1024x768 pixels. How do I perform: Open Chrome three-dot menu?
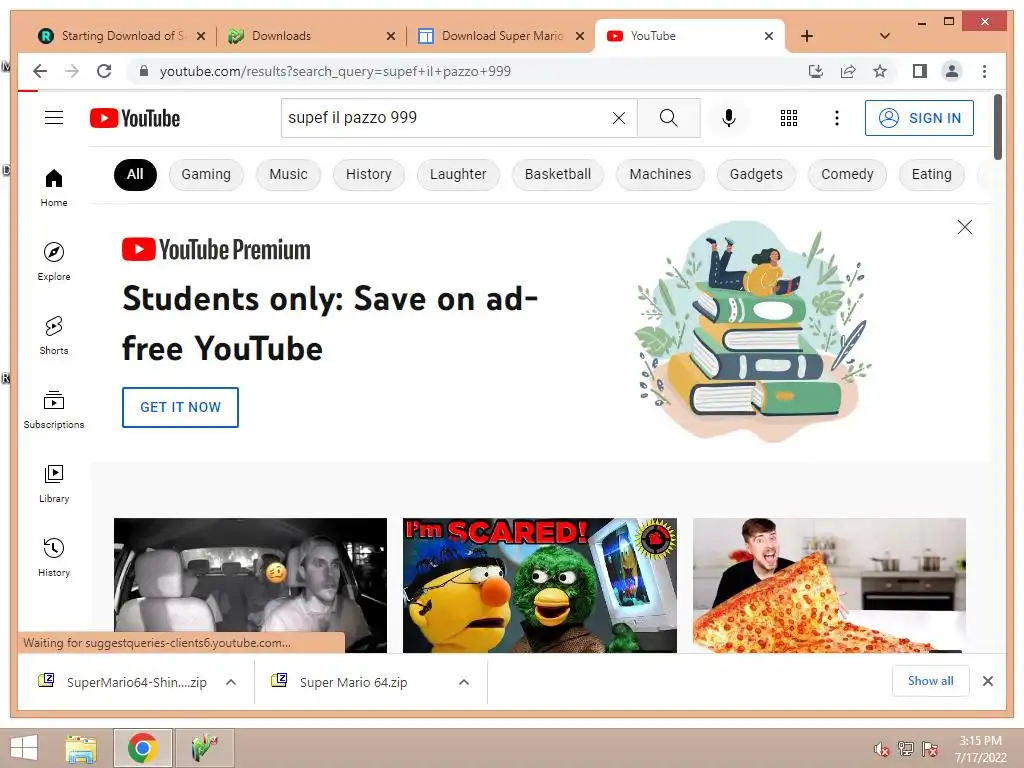[984, 71]
